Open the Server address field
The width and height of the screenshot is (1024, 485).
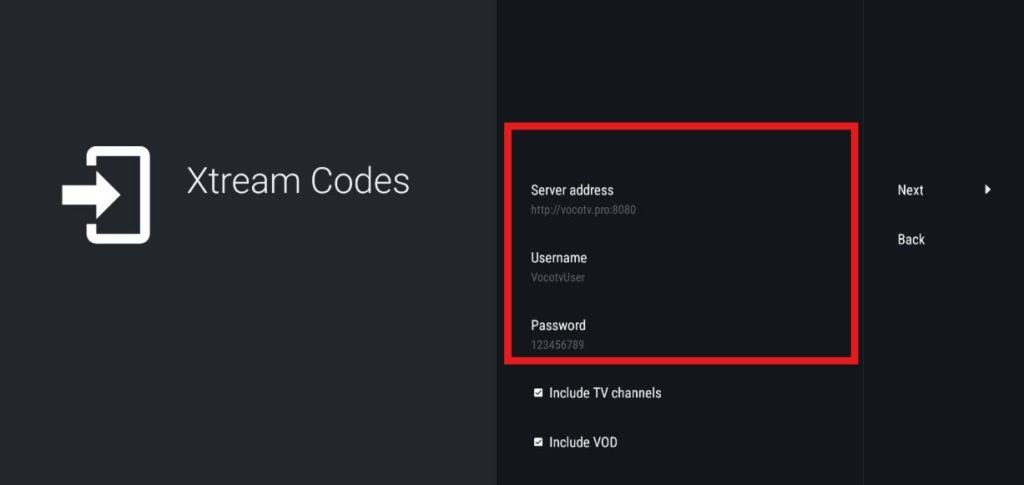point(572,190)
